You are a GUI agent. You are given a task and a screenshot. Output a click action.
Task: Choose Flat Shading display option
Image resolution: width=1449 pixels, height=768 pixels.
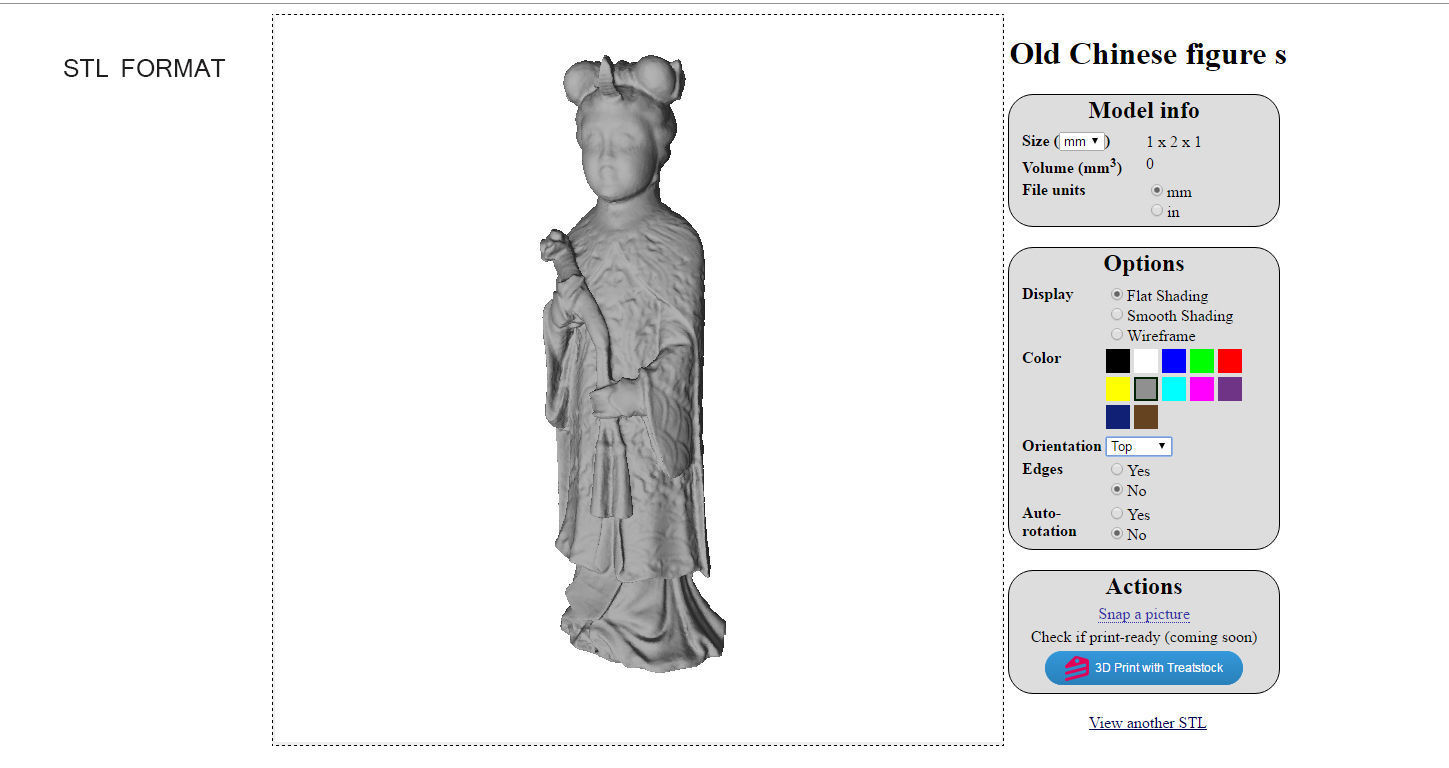[x=1117, y=294]
